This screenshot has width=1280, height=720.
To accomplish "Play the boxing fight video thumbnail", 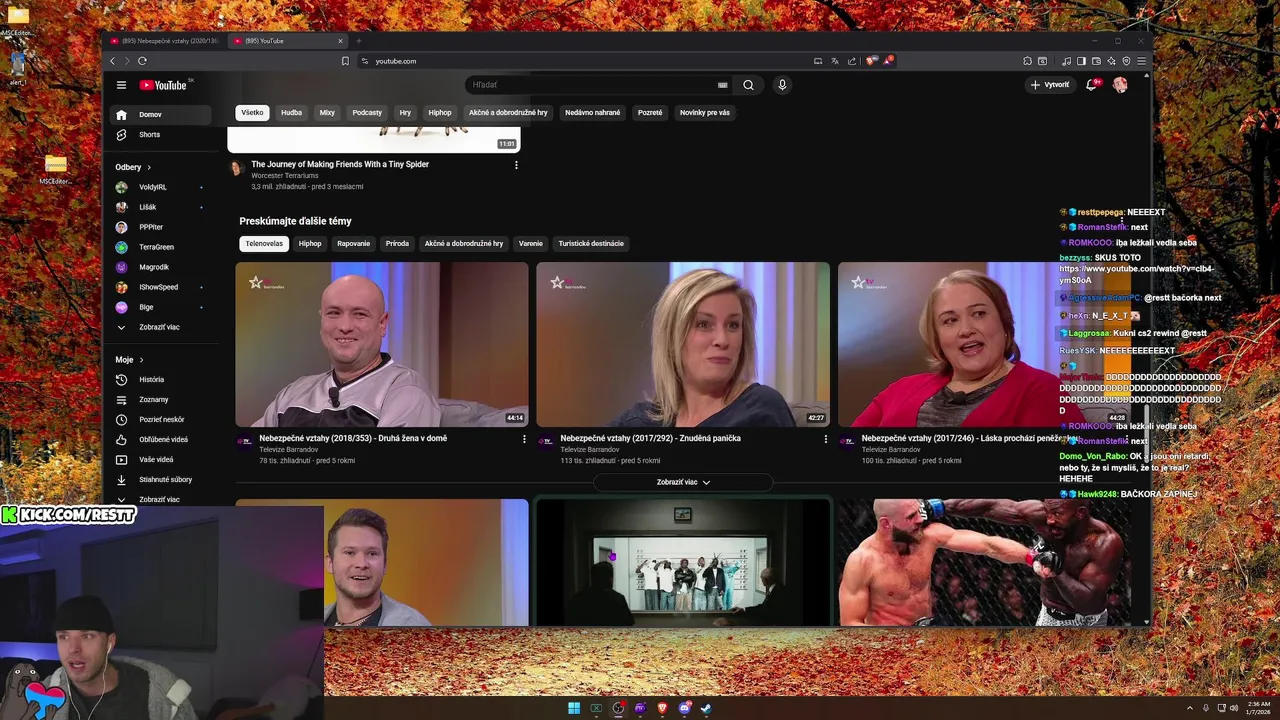I will 985,563.
